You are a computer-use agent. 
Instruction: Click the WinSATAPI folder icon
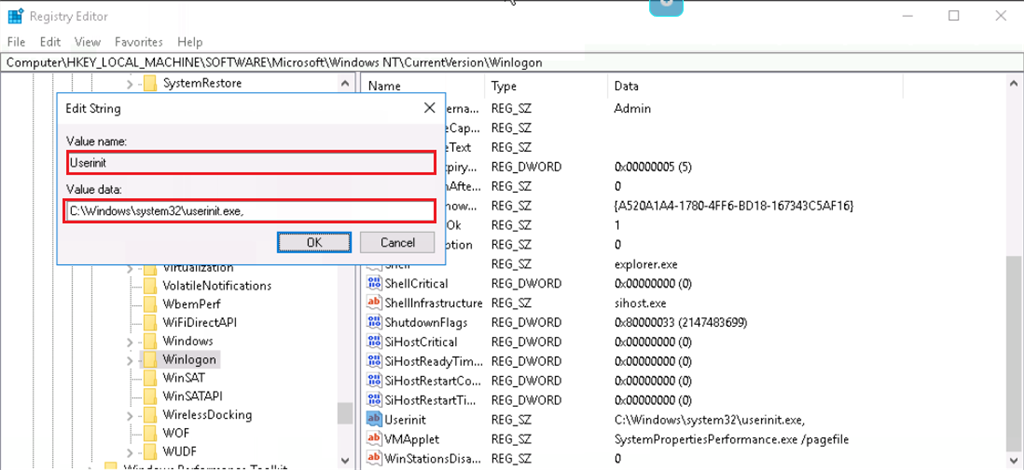151,396
